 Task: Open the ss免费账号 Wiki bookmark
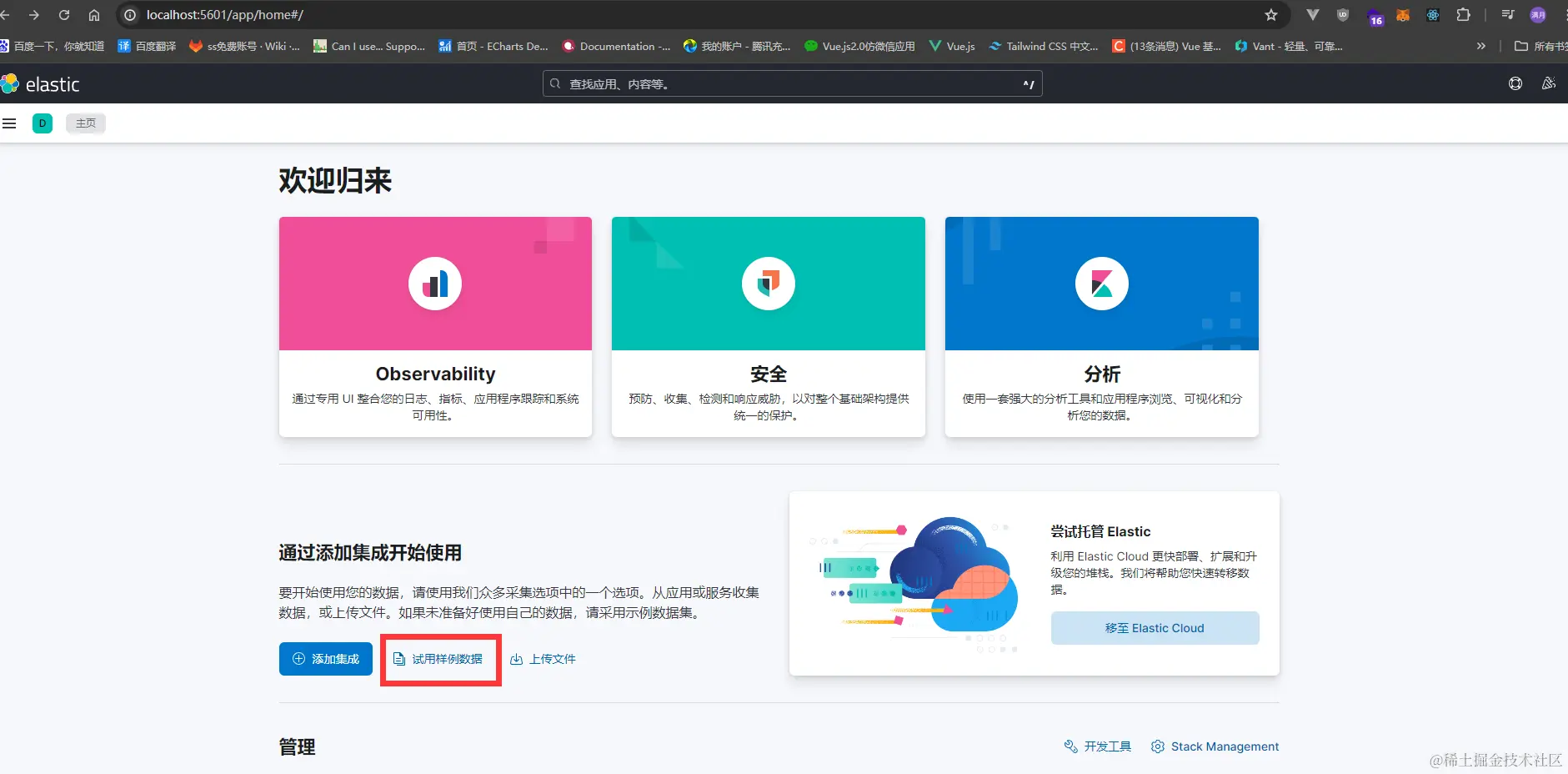245,46
